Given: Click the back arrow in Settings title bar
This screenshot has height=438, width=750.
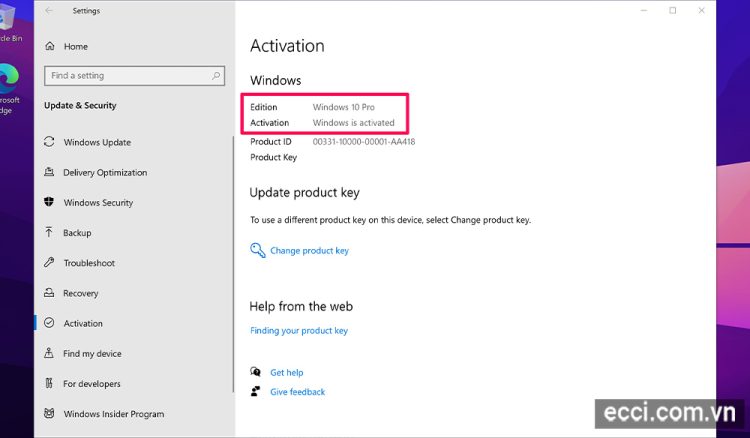Looking at the screenshot, I should pos(49,10).
